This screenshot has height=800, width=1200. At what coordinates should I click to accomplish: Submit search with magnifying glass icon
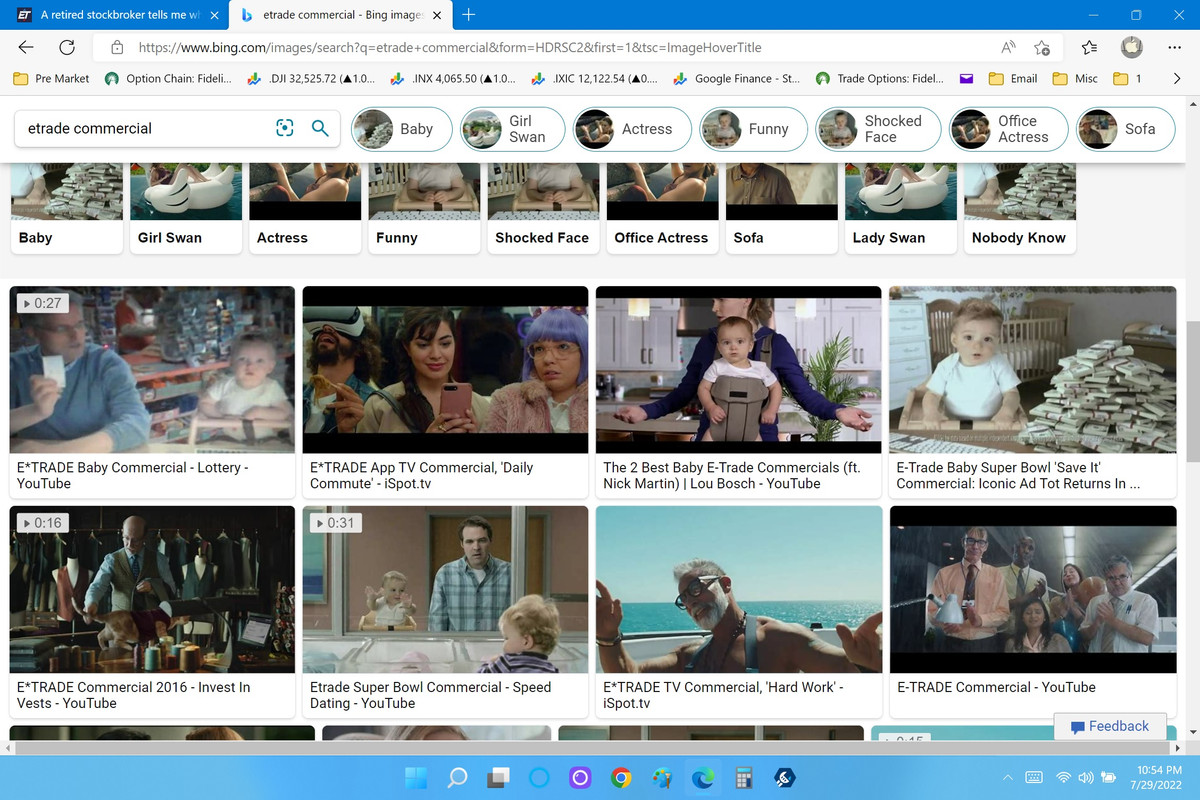click(x=320, y=128)
